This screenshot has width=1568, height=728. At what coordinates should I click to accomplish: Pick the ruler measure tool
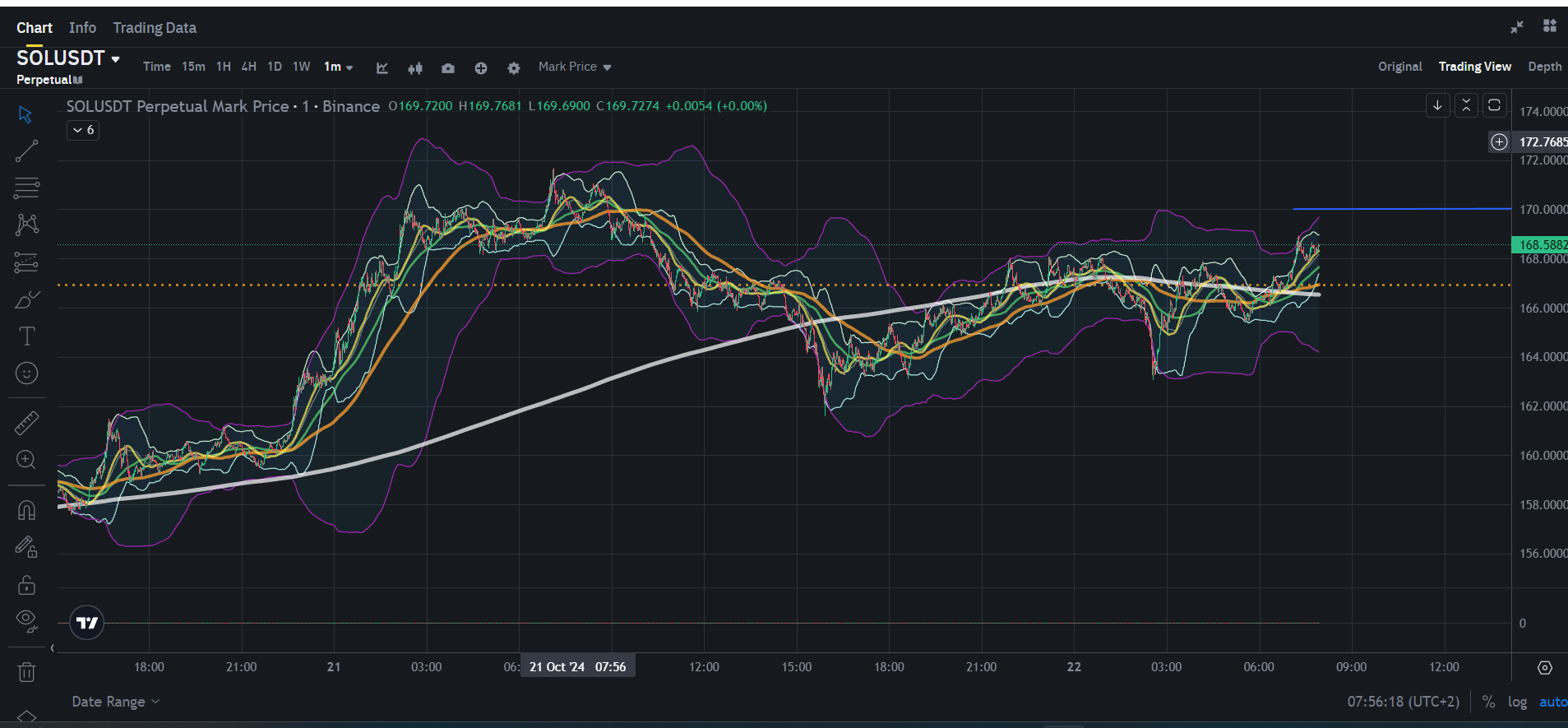[26, 423]
